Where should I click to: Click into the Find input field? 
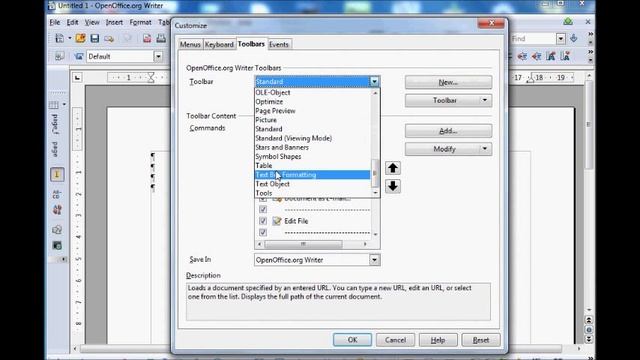click(533, 39)
